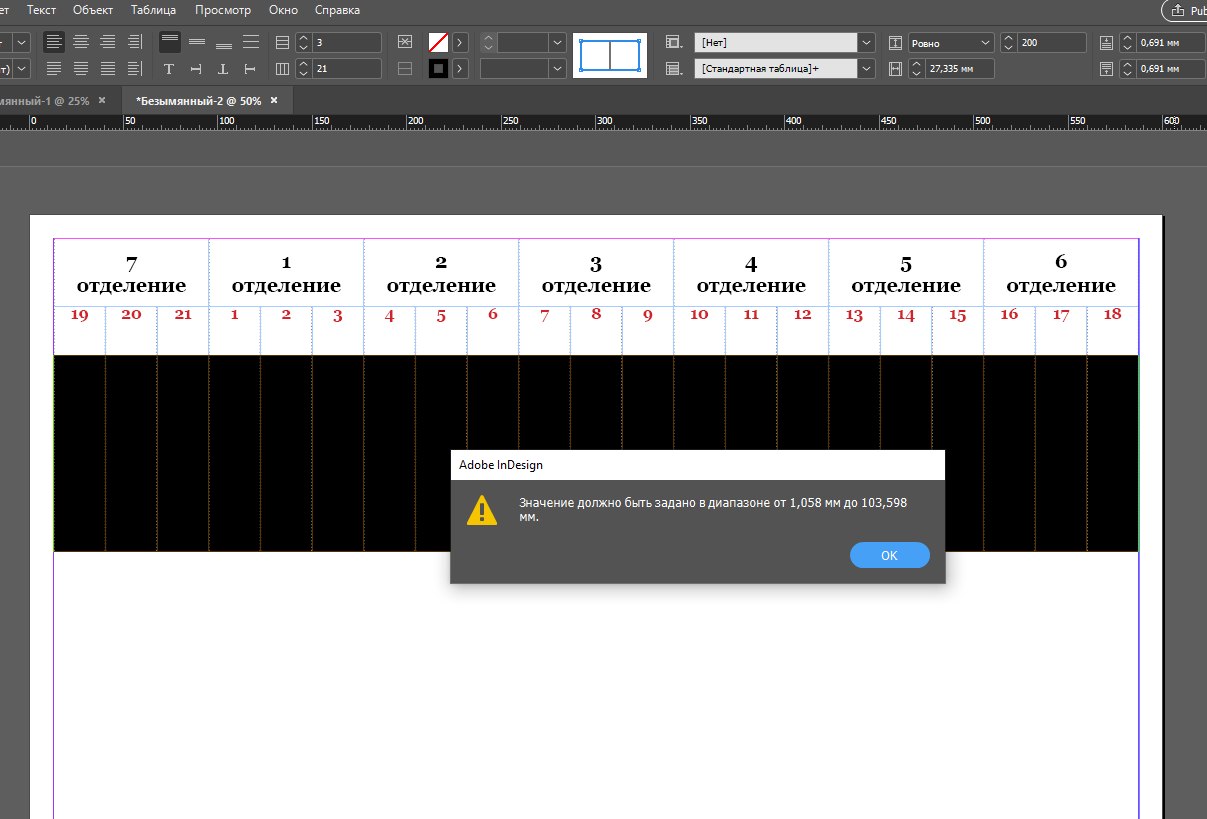Click the Publish button in the top corner
This screenshot has width=1207, height=819.
(1183, 10)
